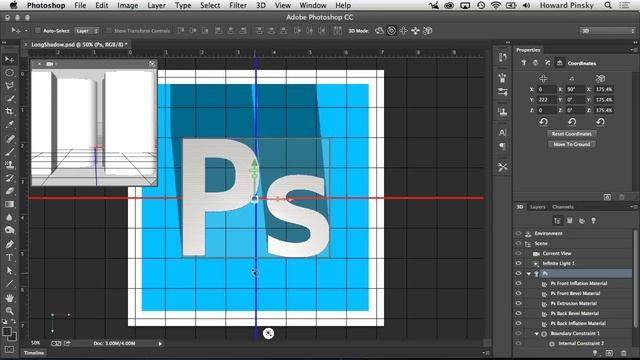
Task: Toggle the Auto-Select checkbox
Action: [38, 31]
